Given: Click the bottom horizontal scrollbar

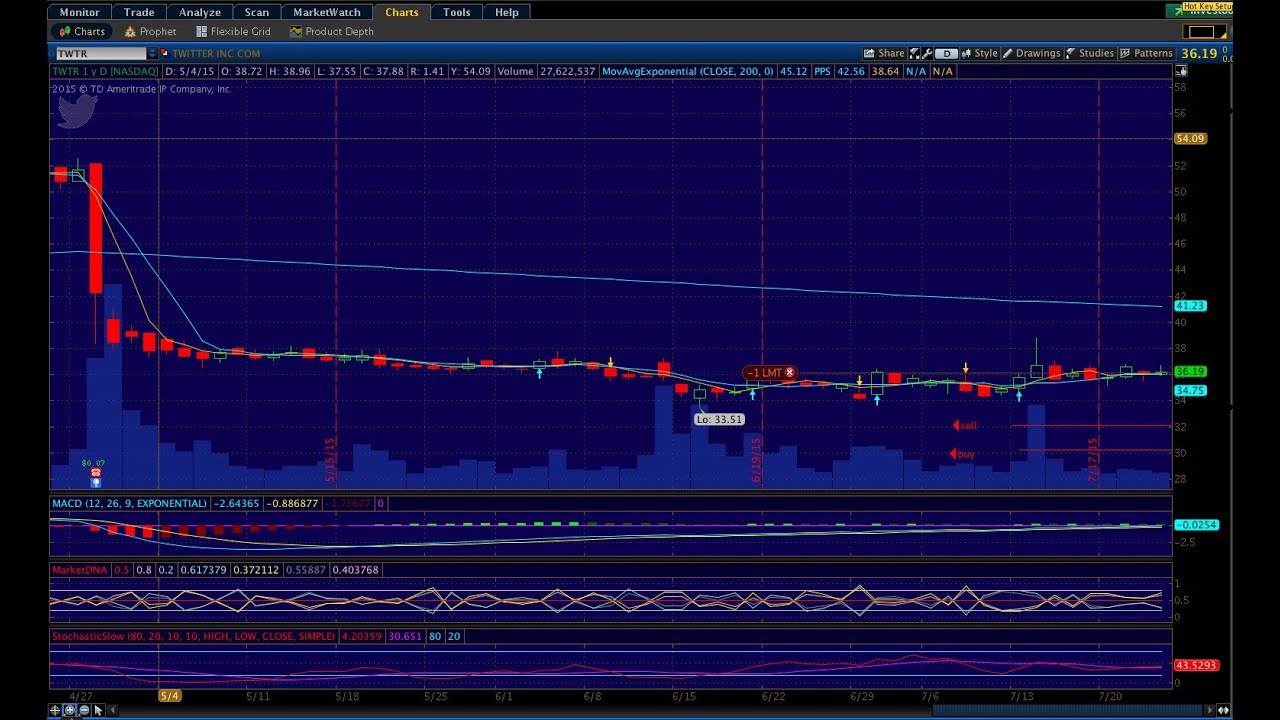Looking at the screenshot, I should coord(1067,710).
